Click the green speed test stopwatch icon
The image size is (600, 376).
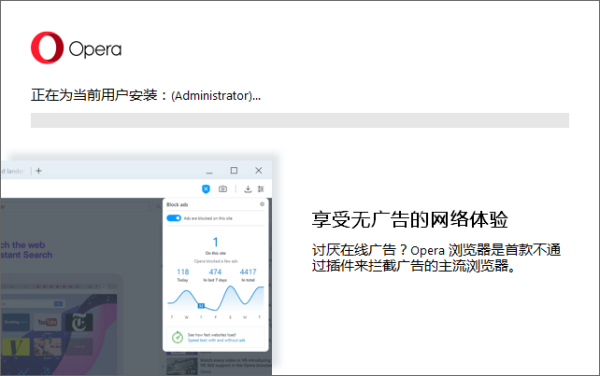tap(177, 337)
